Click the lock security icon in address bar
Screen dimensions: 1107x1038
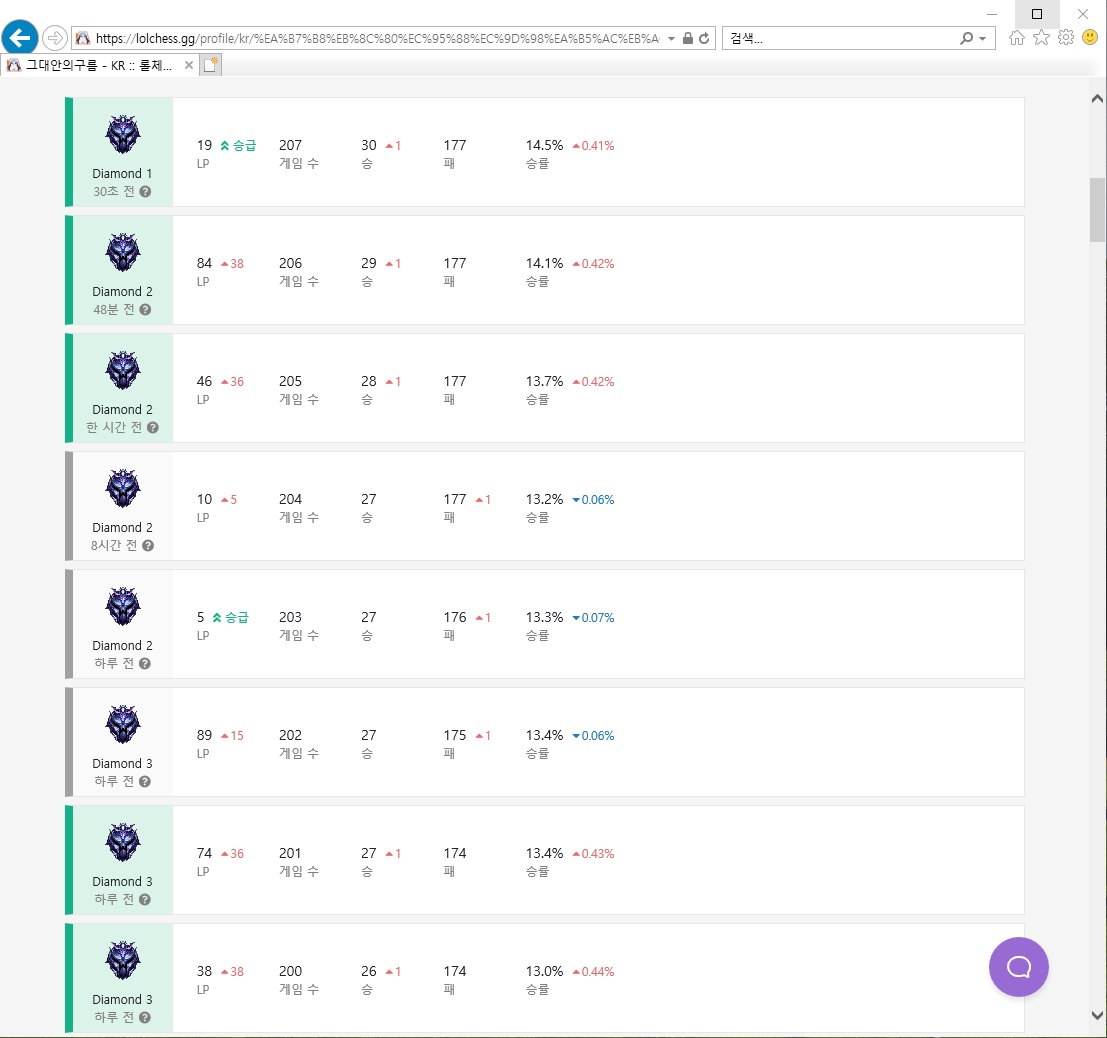point(687,38)
